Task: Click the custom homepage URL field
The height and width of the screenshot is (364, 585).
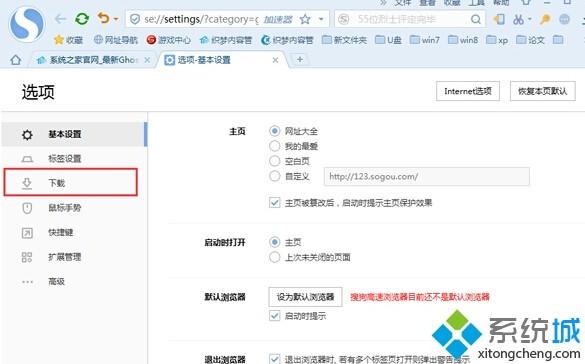Action: 427,176
